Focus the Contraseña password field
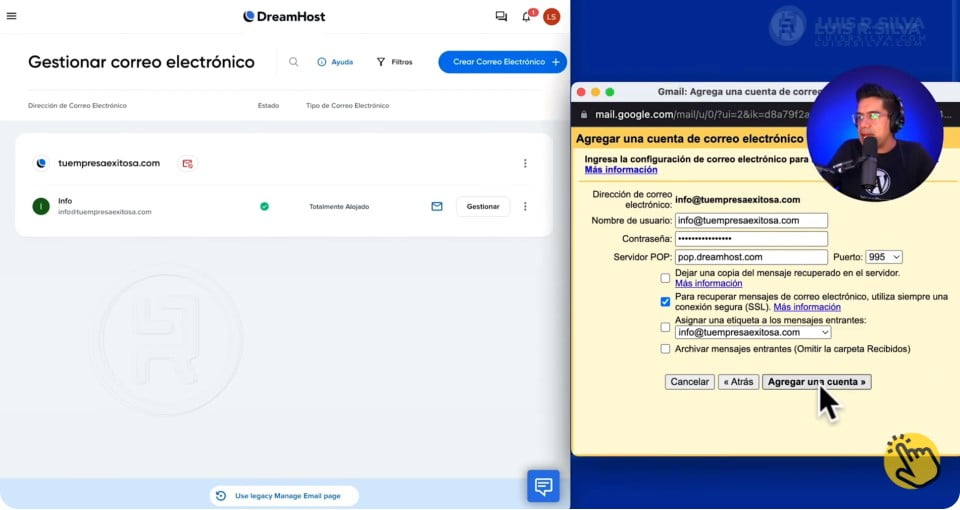Viewport: 960px width, 510px height. point(751,239)
